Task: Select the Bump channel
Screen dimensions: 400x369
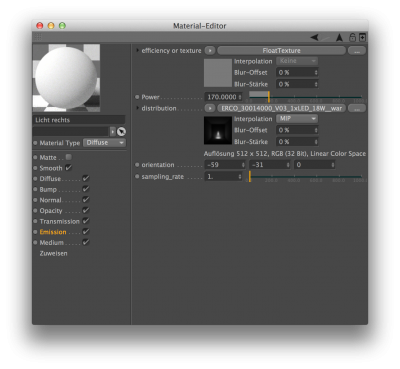Action: (48, 189)
